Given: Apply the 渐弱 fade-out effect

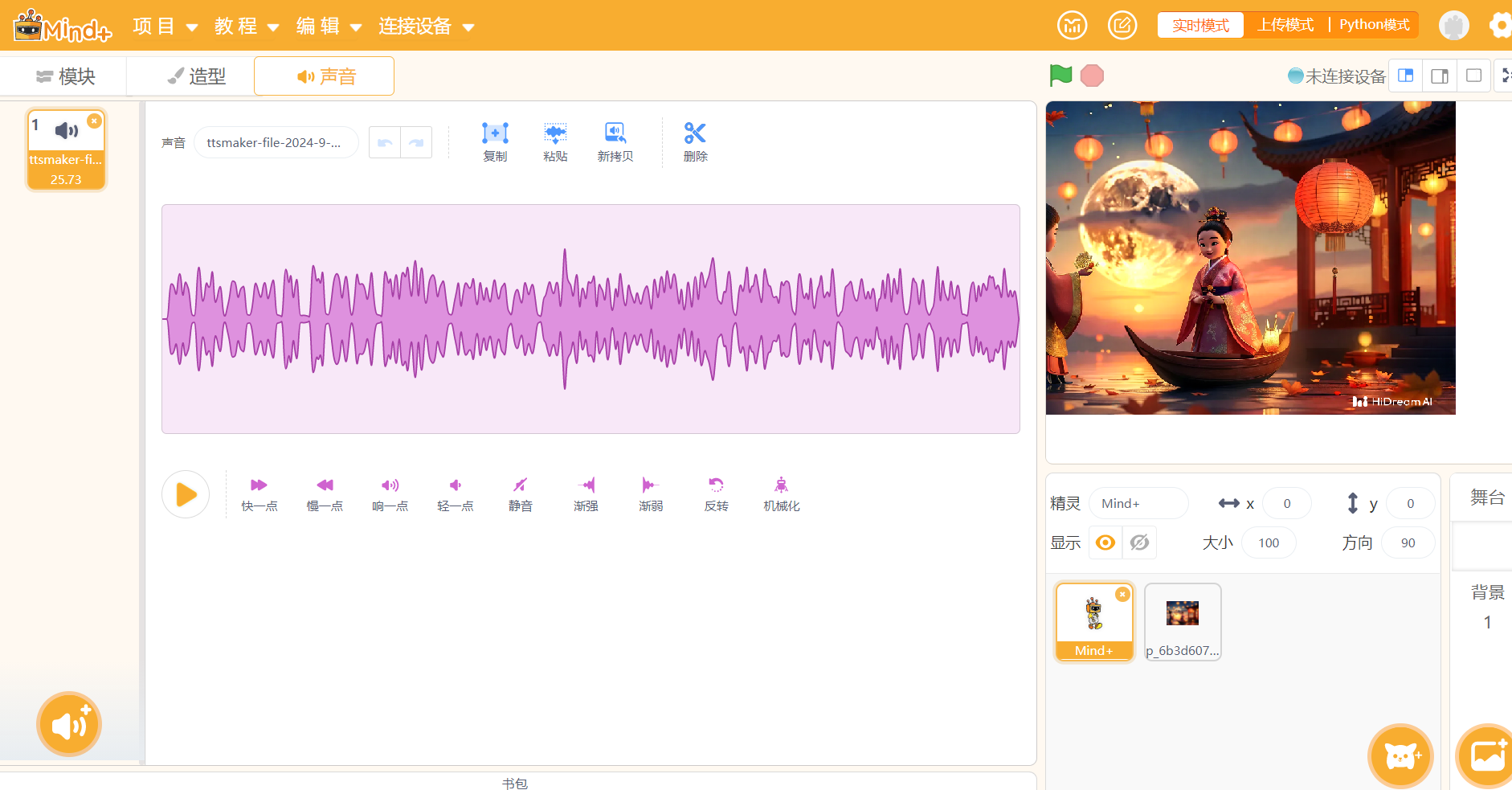Looking at the screenshot, I should [x=651, y=494].
